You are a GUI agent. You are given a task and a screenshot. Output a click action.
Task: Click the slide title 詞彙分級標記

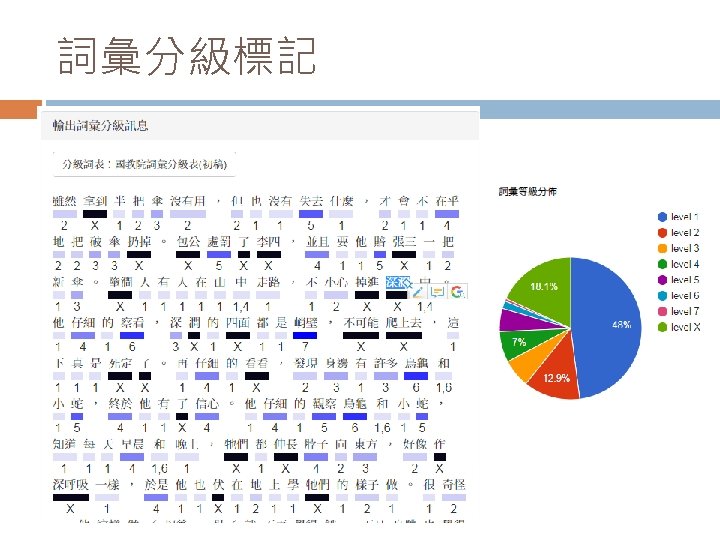click(x=187, y=56)
